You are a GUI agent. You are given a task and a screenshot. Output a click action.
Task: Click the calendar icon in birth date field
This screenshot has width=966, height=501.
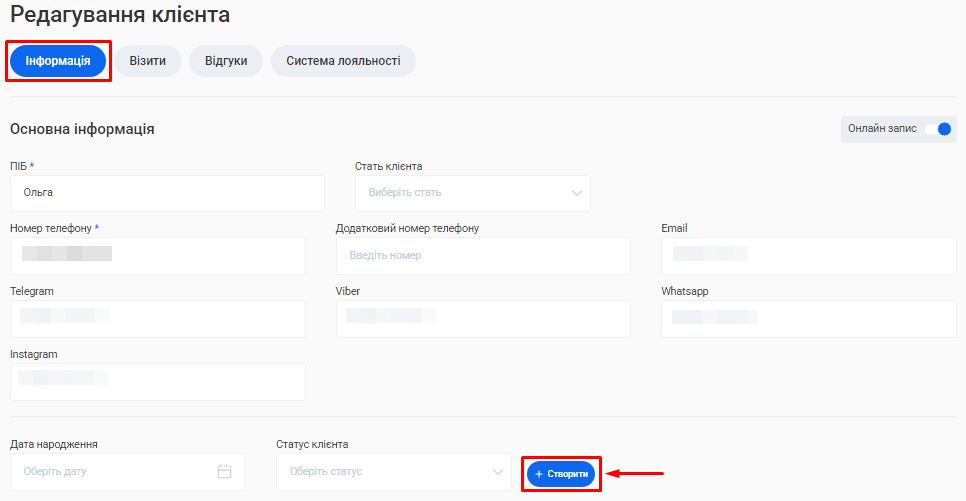pos(225,472)
